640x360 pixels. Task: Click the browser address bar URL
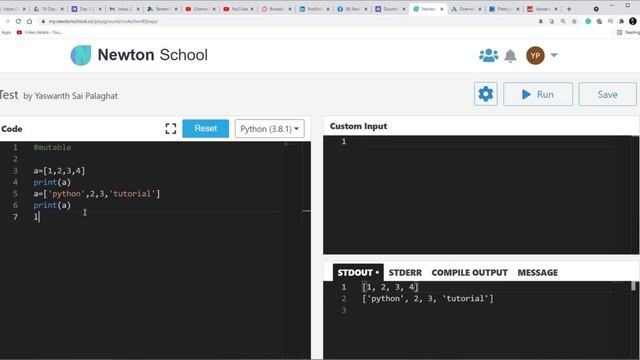[x=103, y=21]
